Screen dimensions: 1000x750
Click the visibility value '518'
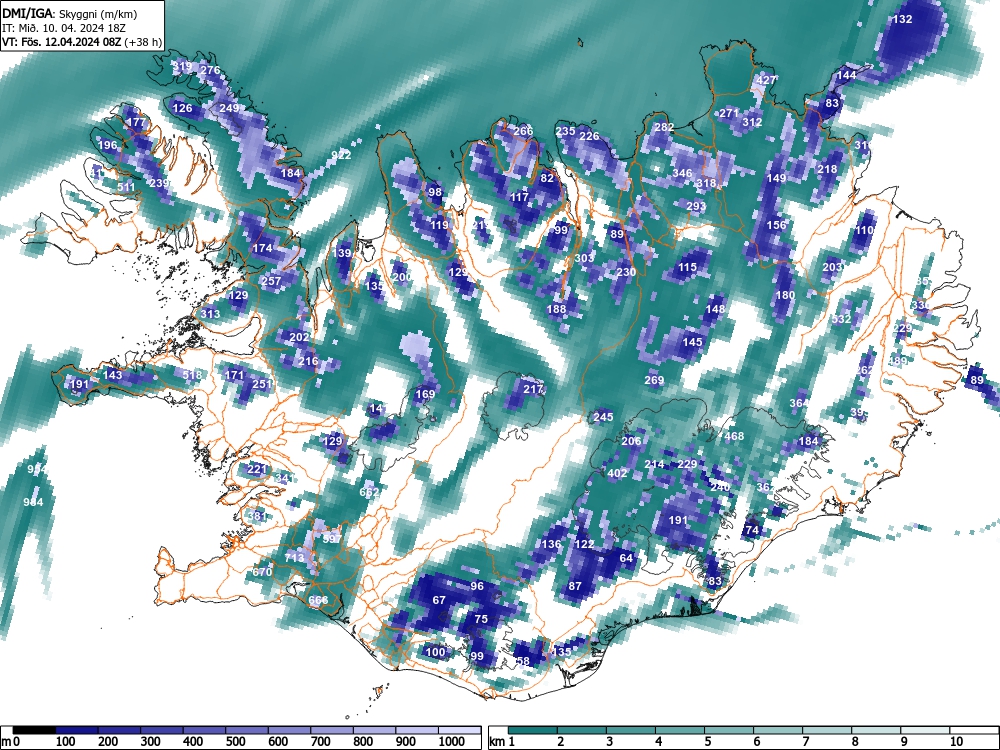click(191, 375)
